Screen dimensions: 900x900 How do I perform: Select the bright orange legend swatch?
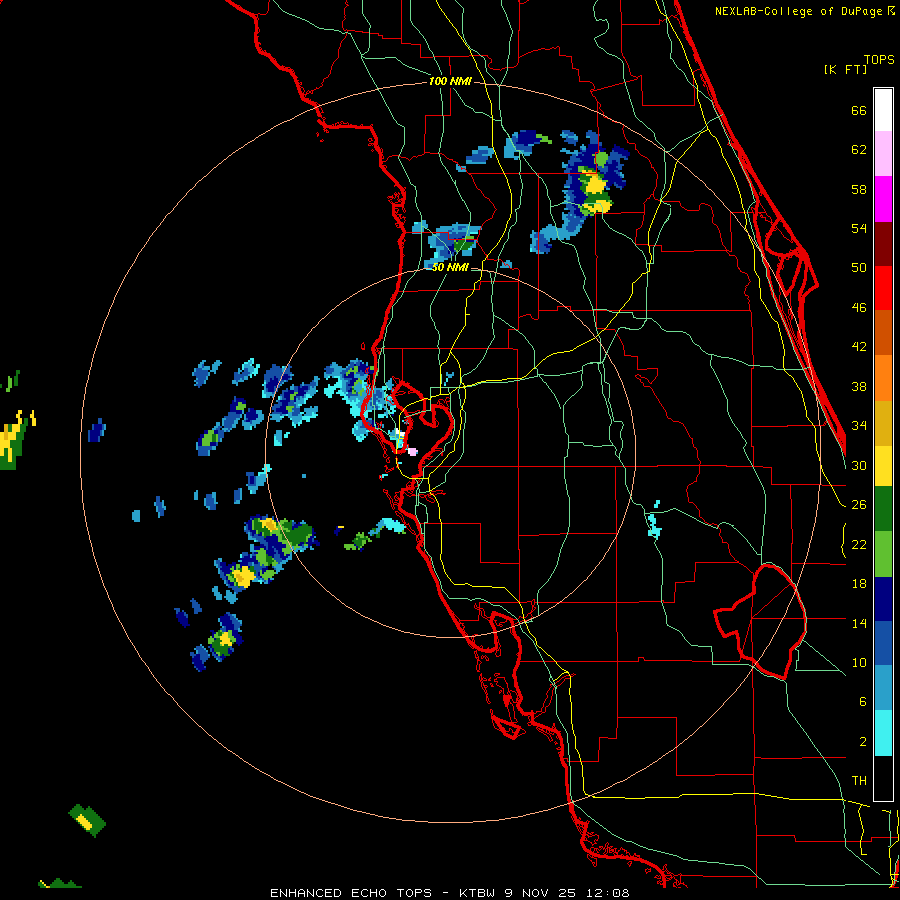(883, 378)
